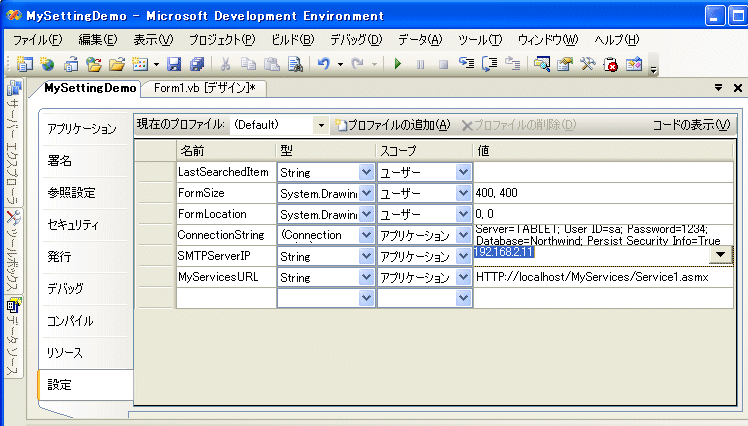Open value dropdown arrow for SMTPServerIP

(720, 254)
